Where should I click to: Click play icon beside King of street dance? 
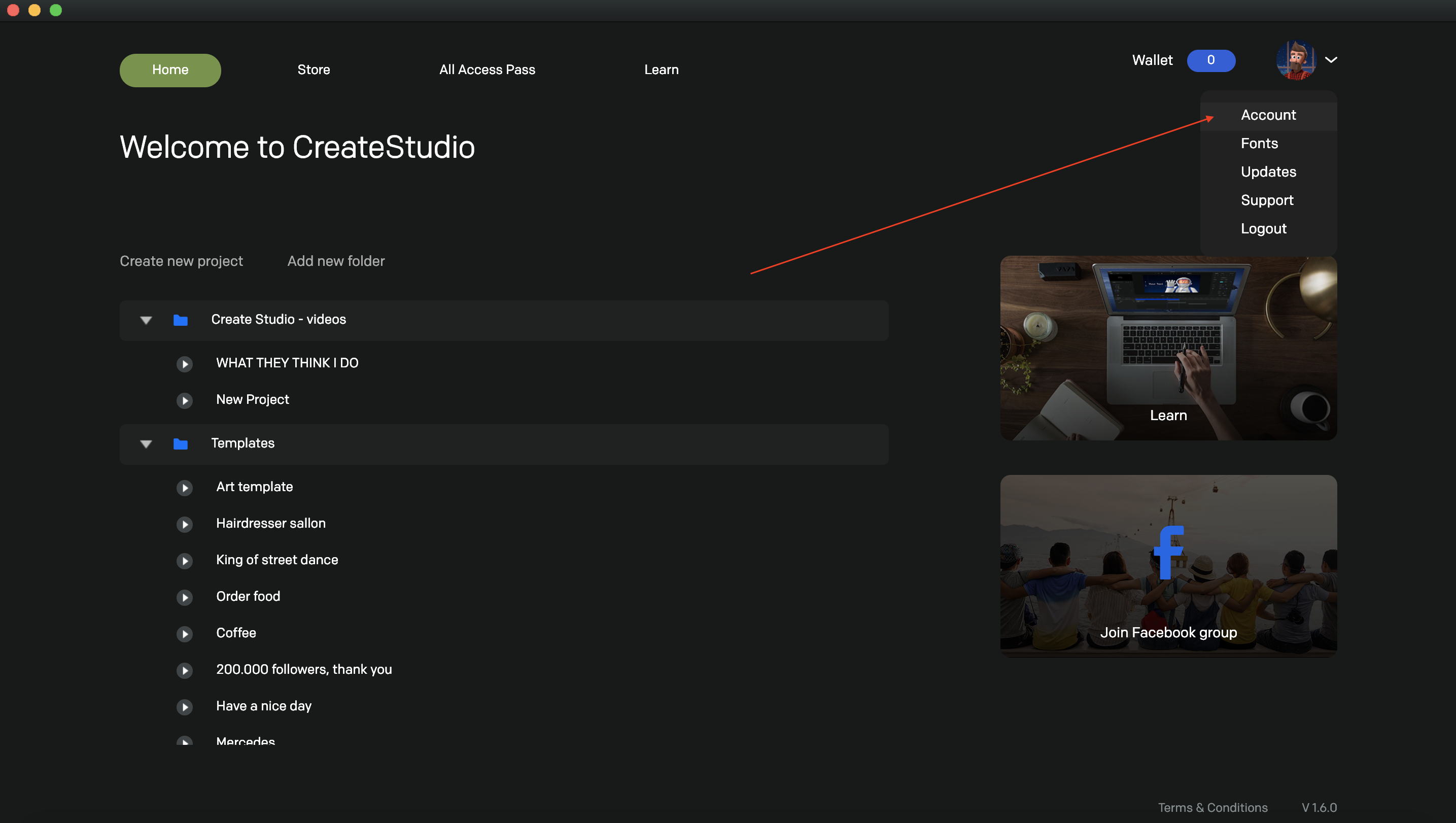[184, 561]
